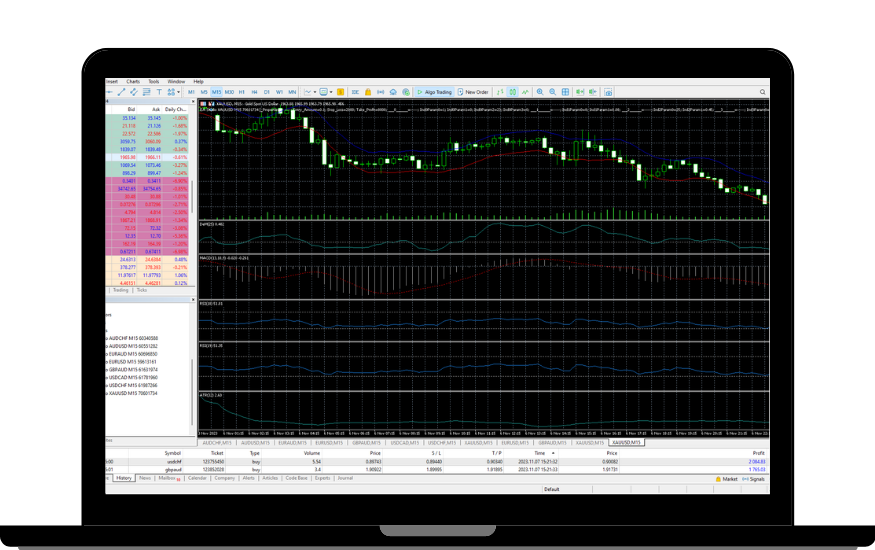Viewport: 875px width, 550px height.
Task: Sort Market Watch by Bid column
Action: [x=131, y=109]
